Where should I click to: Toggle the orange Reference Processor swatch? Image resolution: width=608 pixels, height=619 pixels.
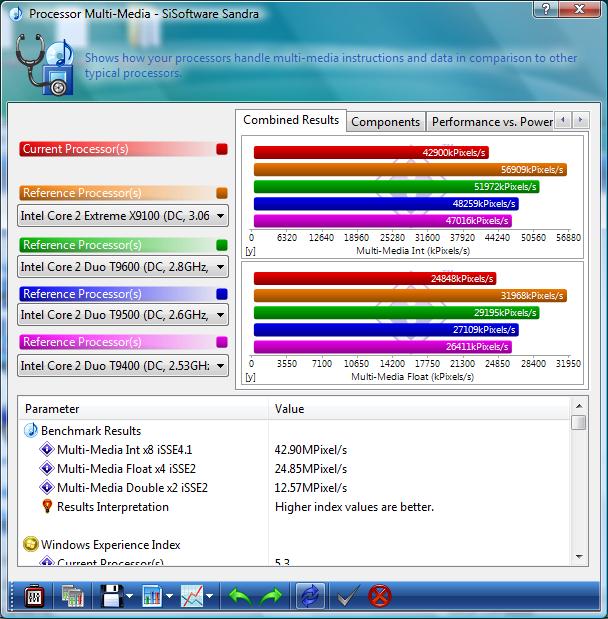click(222, 193)
